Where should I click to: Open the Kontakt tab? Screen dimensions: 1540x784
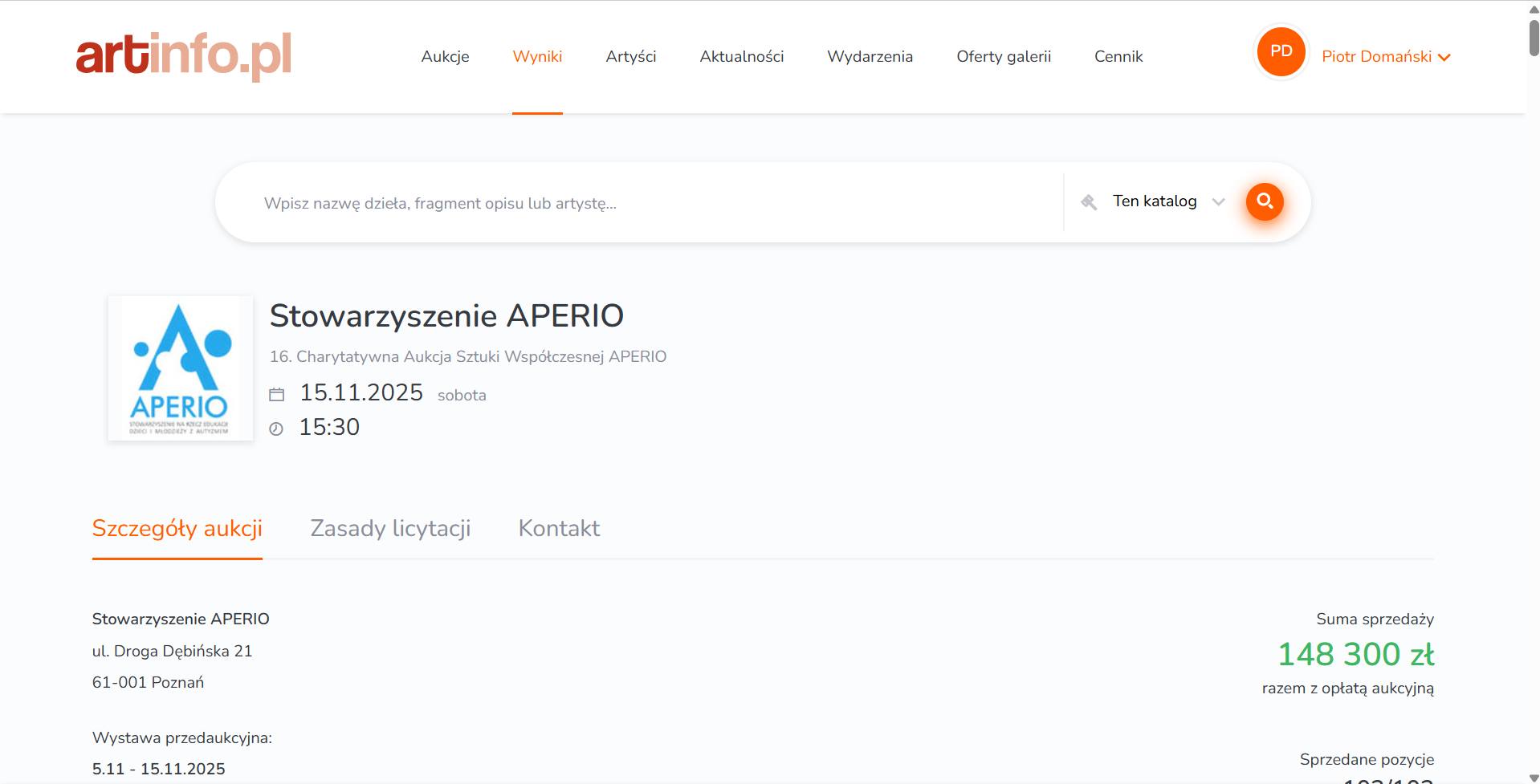point(559,528)
